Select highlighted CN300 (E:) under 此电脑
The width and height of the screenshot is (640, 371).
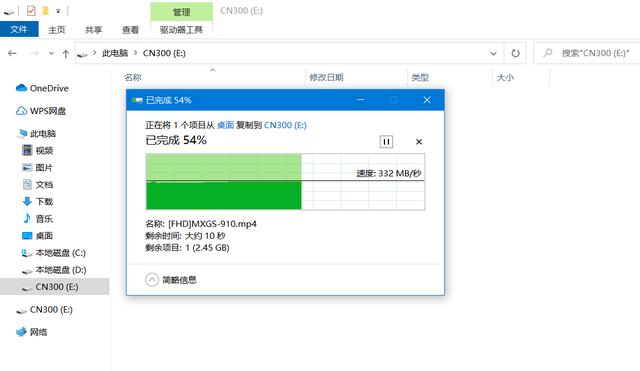tap(55, 287)
